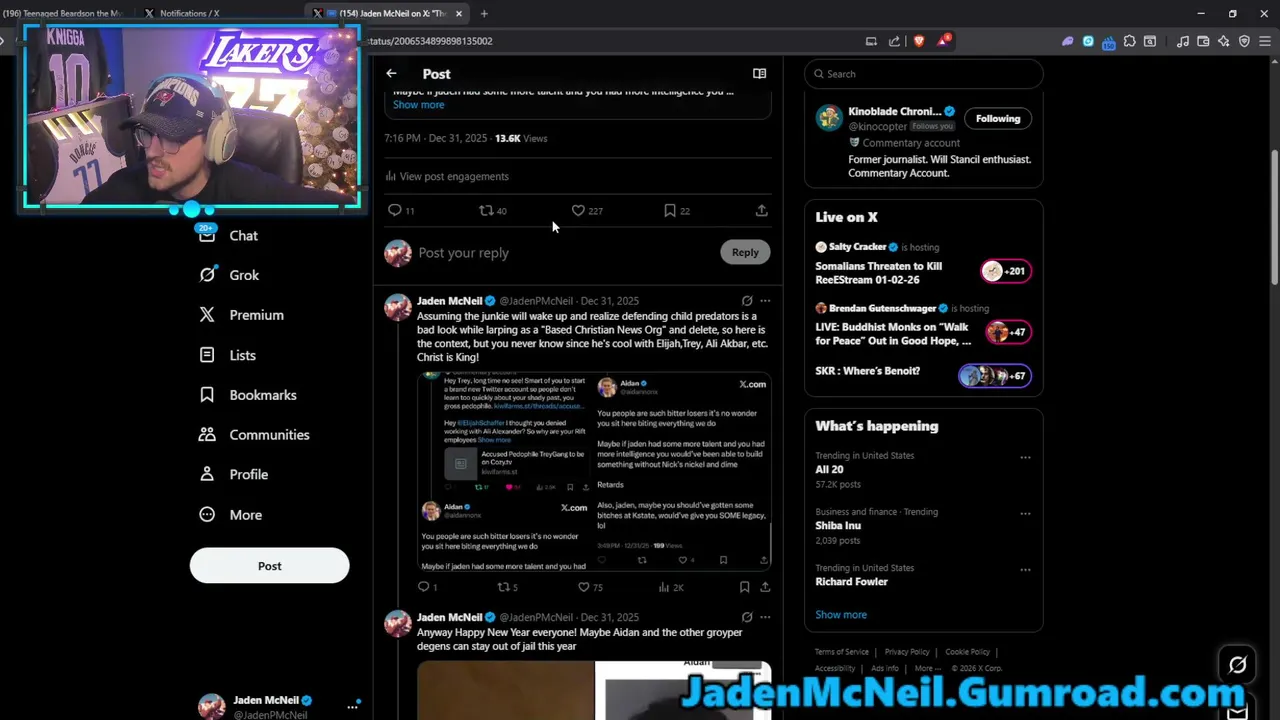Click share page icon in address bar
The image size is (1280, 720).
point(894,41)
